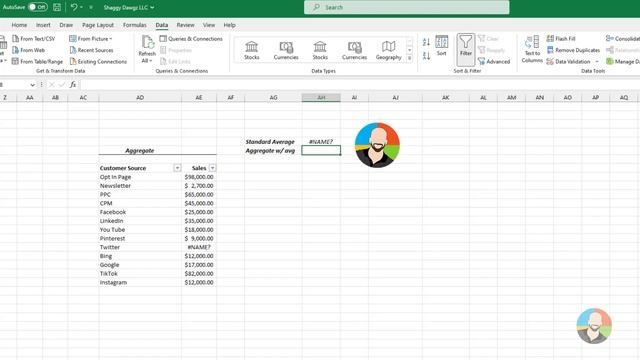Click the Flash Fill button

coord(561,39)
